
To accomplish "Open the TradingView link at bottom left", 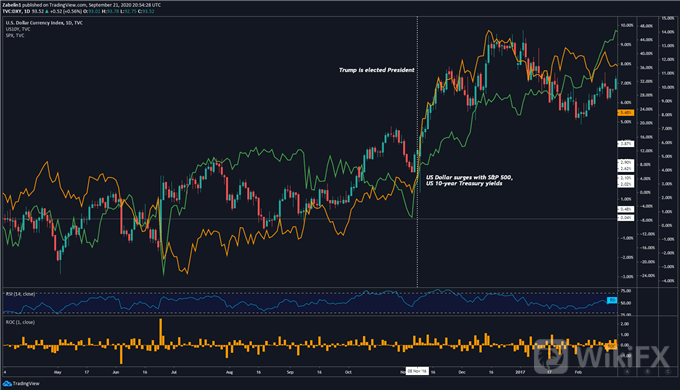I will (x=26, y=383).
